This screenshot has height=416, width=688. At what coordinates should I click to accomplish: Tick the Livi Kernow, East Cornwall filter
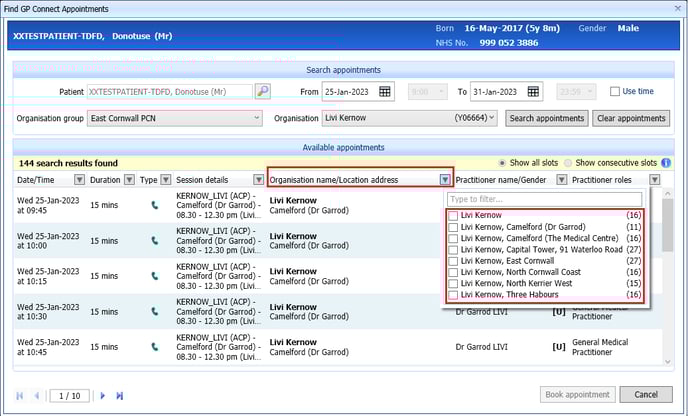click(x=454, y=261)
